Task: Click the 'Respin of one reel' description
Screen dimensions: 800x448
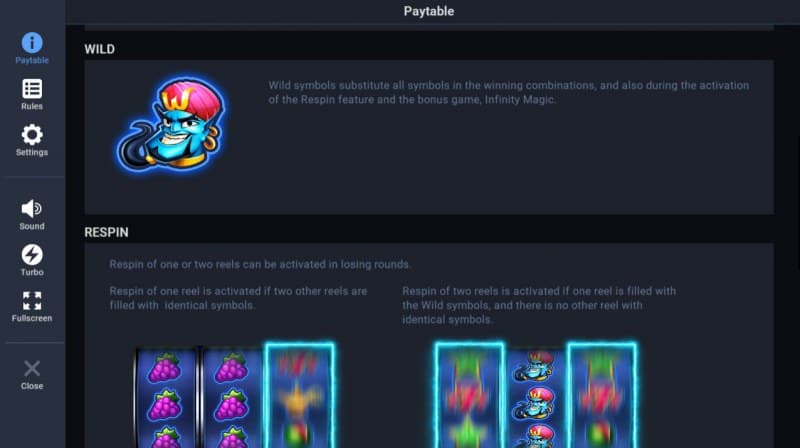Action: click(x=238, y=298)
